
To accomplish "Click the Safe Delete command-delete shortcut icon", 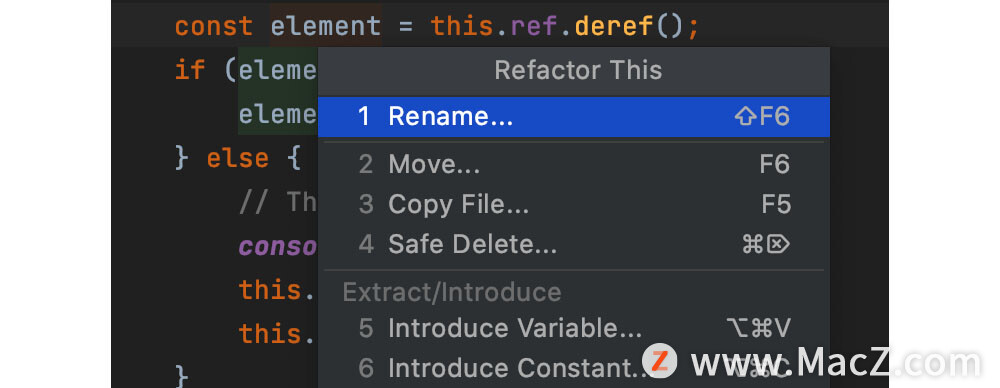I will point(766,244).
